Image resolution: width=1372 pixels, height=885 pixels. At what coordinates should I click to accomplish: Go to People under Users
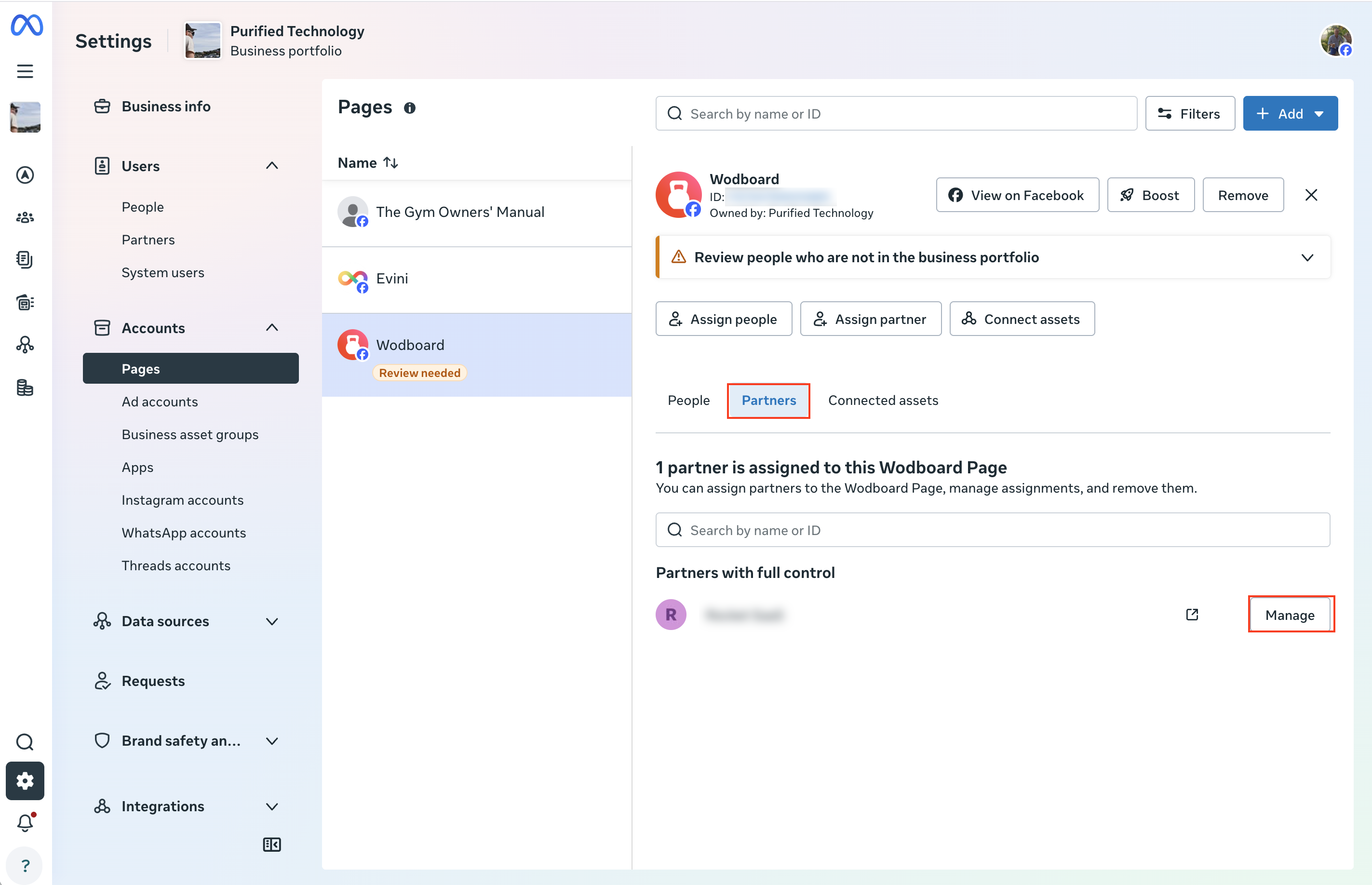click(143, 207)
